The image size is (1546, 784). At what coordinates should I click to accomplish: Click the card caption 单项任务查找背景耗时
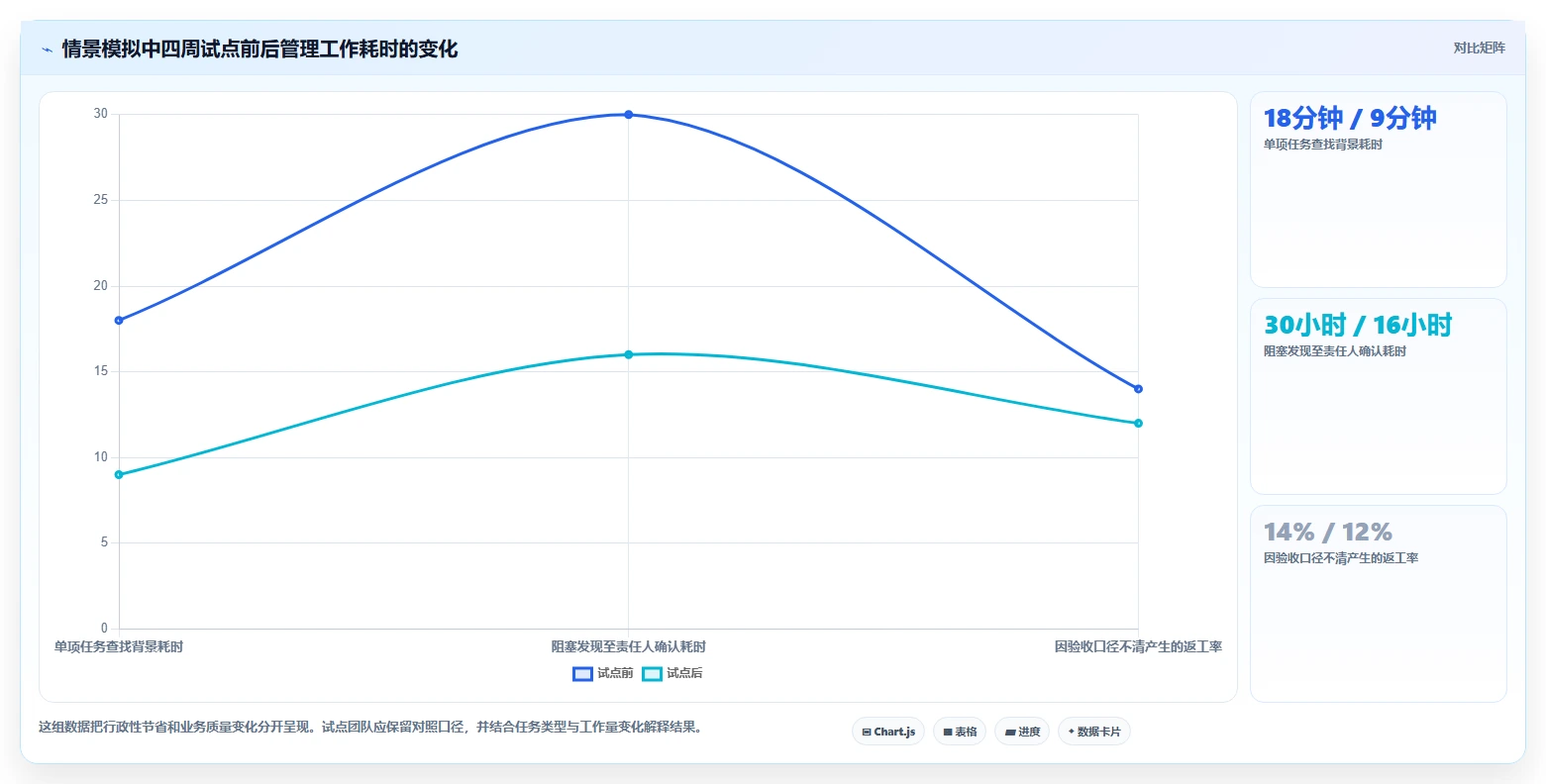(1322, 145)
